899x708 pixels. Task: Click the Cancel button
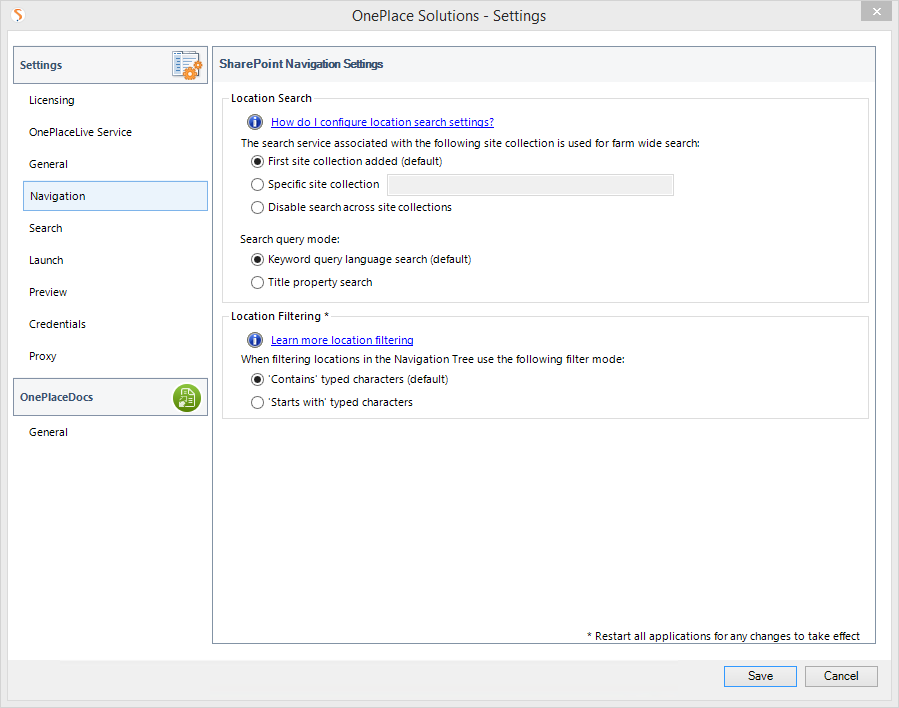pos(841,676)
